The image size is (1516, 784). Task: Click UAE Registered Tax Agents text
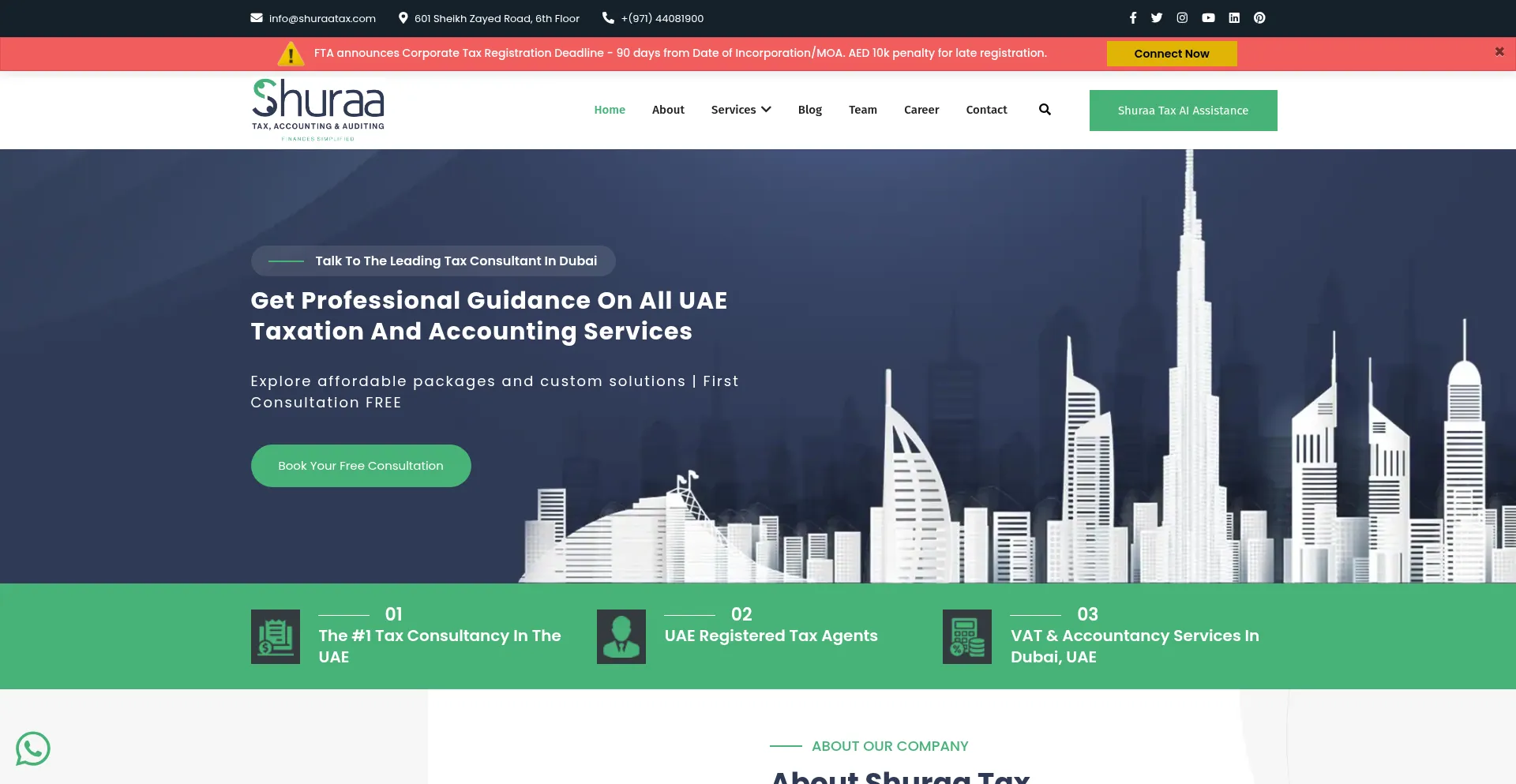(771, 636)
